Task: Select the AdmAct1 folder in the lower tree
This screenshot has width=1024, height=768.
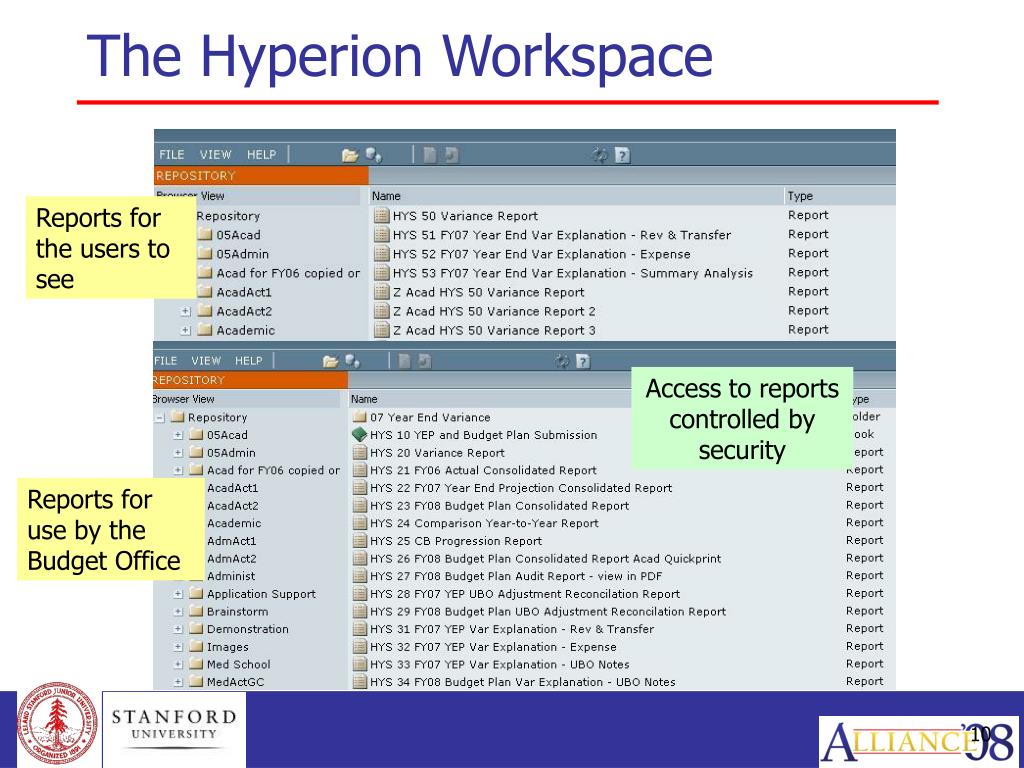Action: 232,541
